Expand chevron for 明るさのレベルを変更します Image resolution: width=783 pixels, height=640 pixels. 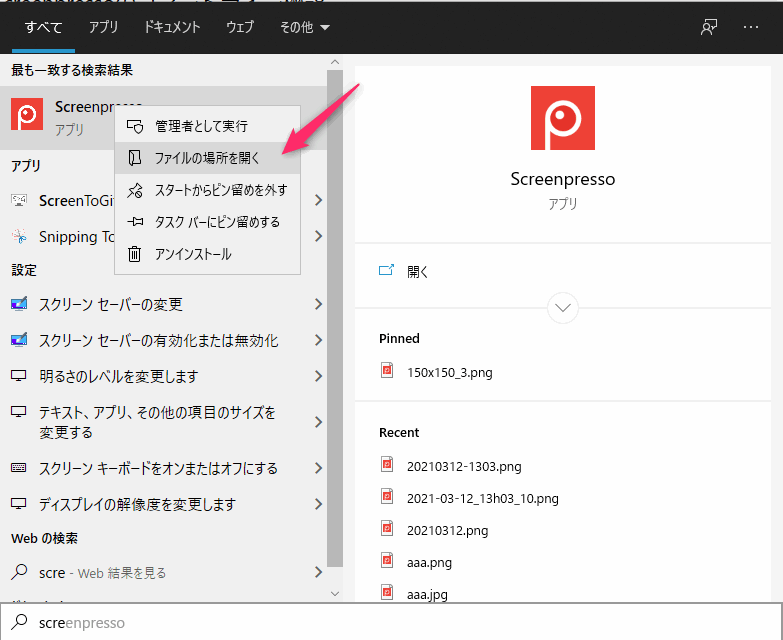pos(319,376)
